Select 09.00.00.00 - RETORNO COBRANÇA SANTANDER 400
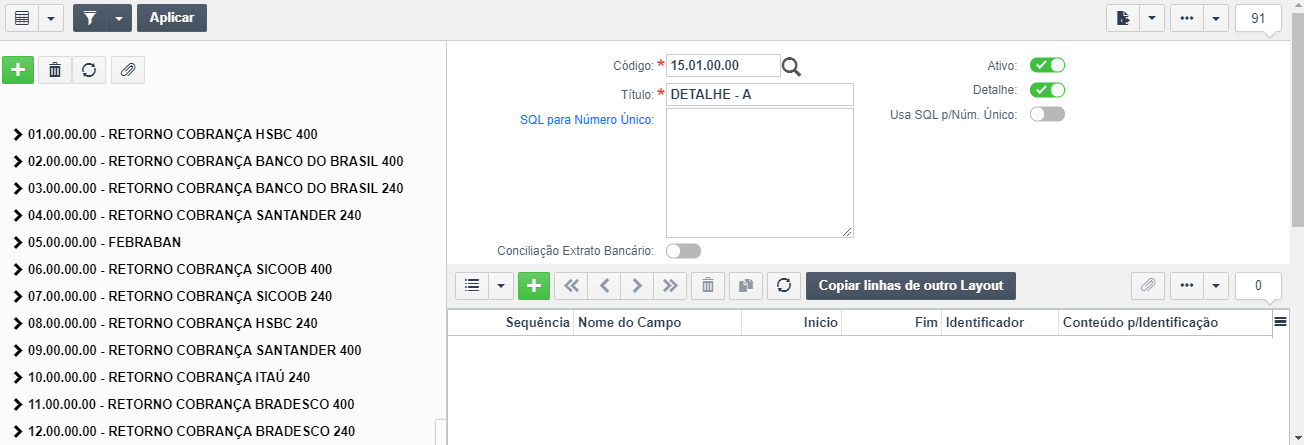Screen dimensions: 1304x445 195,350
